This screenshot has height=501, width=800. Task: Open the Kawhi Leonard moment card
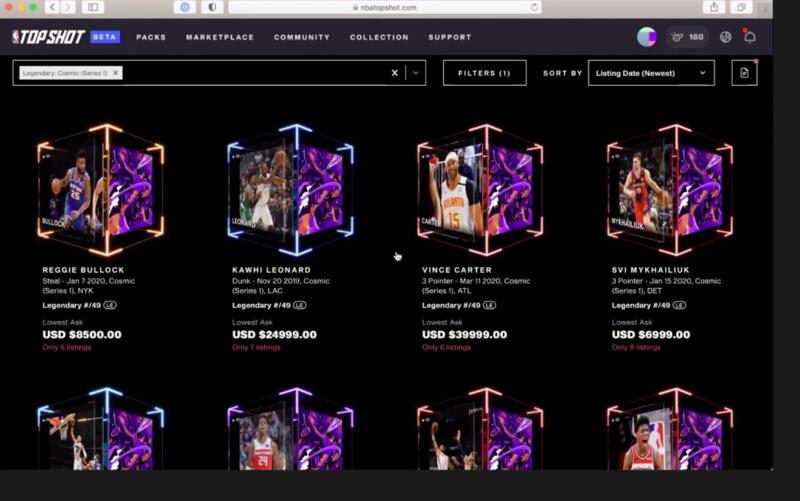291,190
